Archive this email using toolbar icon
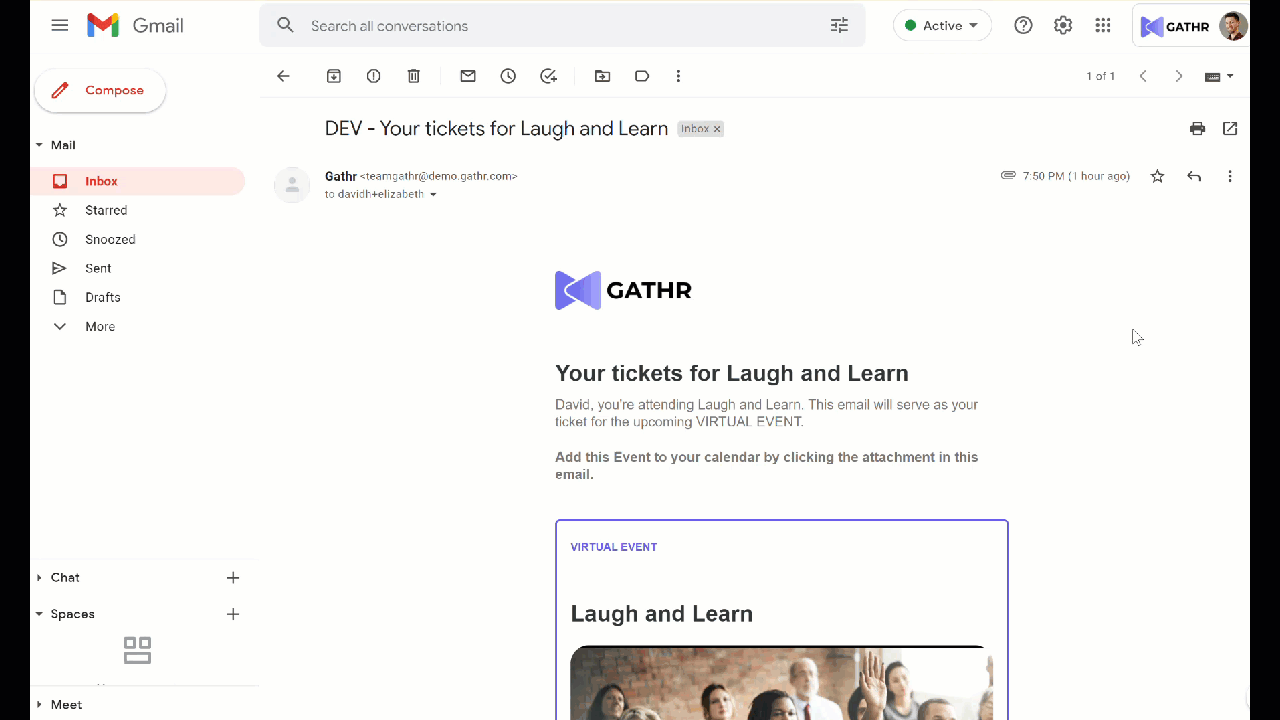The width and height of the screenshot is (1280, 720). pyautogui.click(x=334, y=76)
